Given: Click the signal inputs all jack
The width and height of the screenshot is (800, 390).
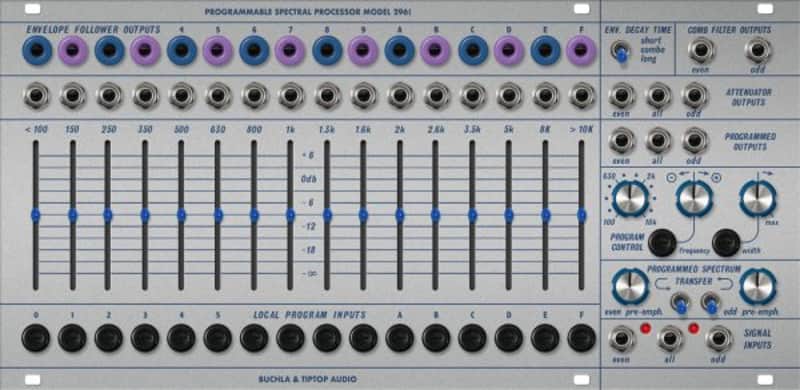Looking at the screenshot, I should click(x=670, y=339).
